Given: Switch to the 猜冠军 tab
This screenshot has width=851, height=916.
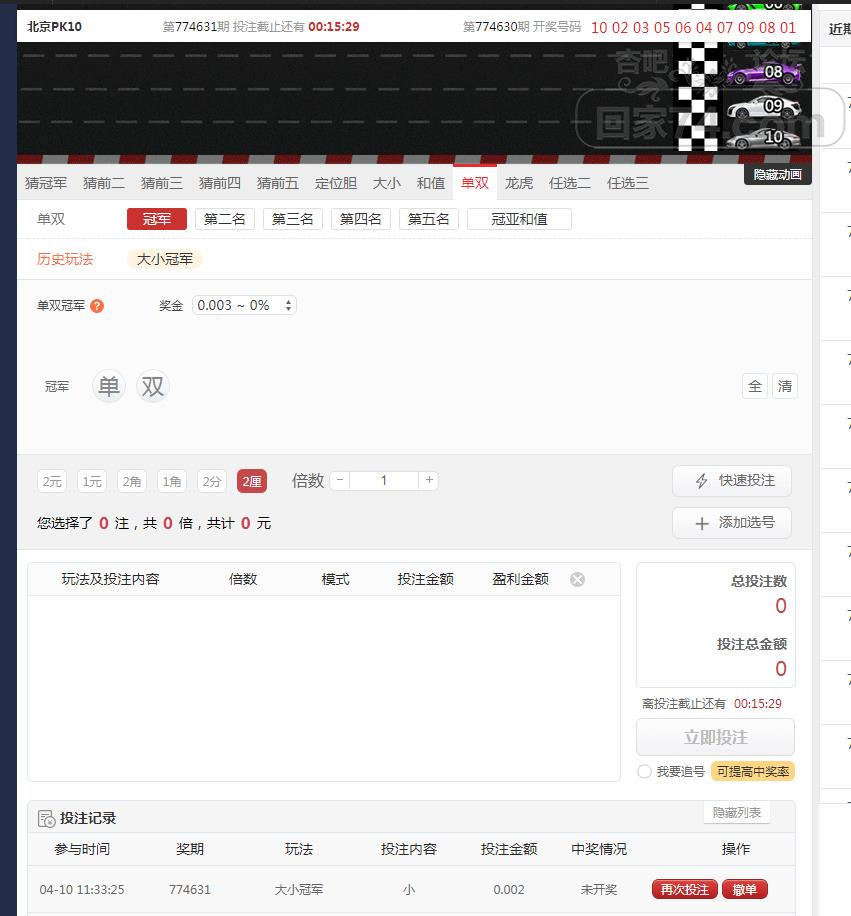Looking at the screenshot, I should pos(46,183).
